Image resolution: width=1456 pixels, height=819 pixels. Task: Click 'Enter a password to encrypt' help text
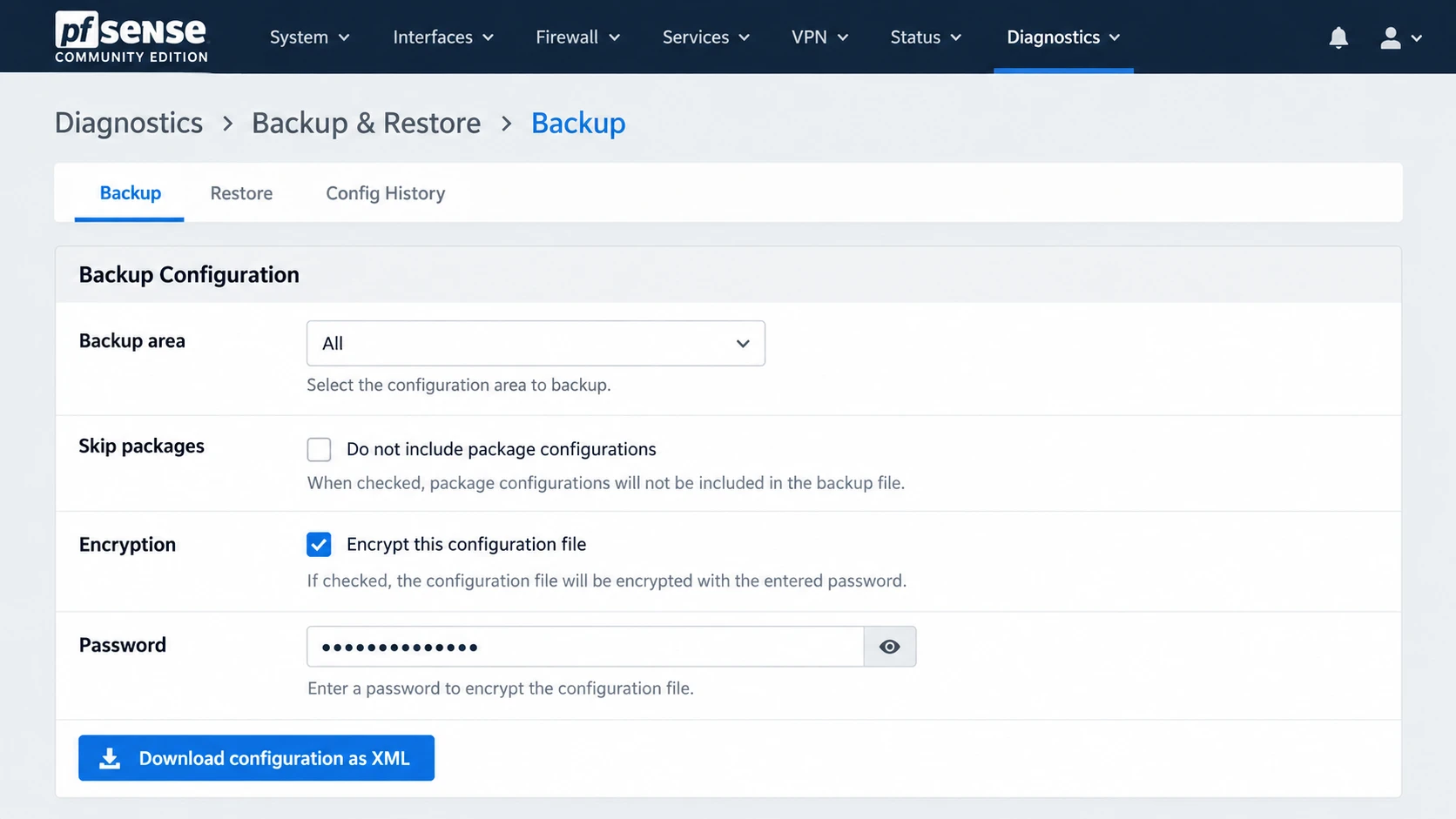pyautogui.click(x=501, y=688)
